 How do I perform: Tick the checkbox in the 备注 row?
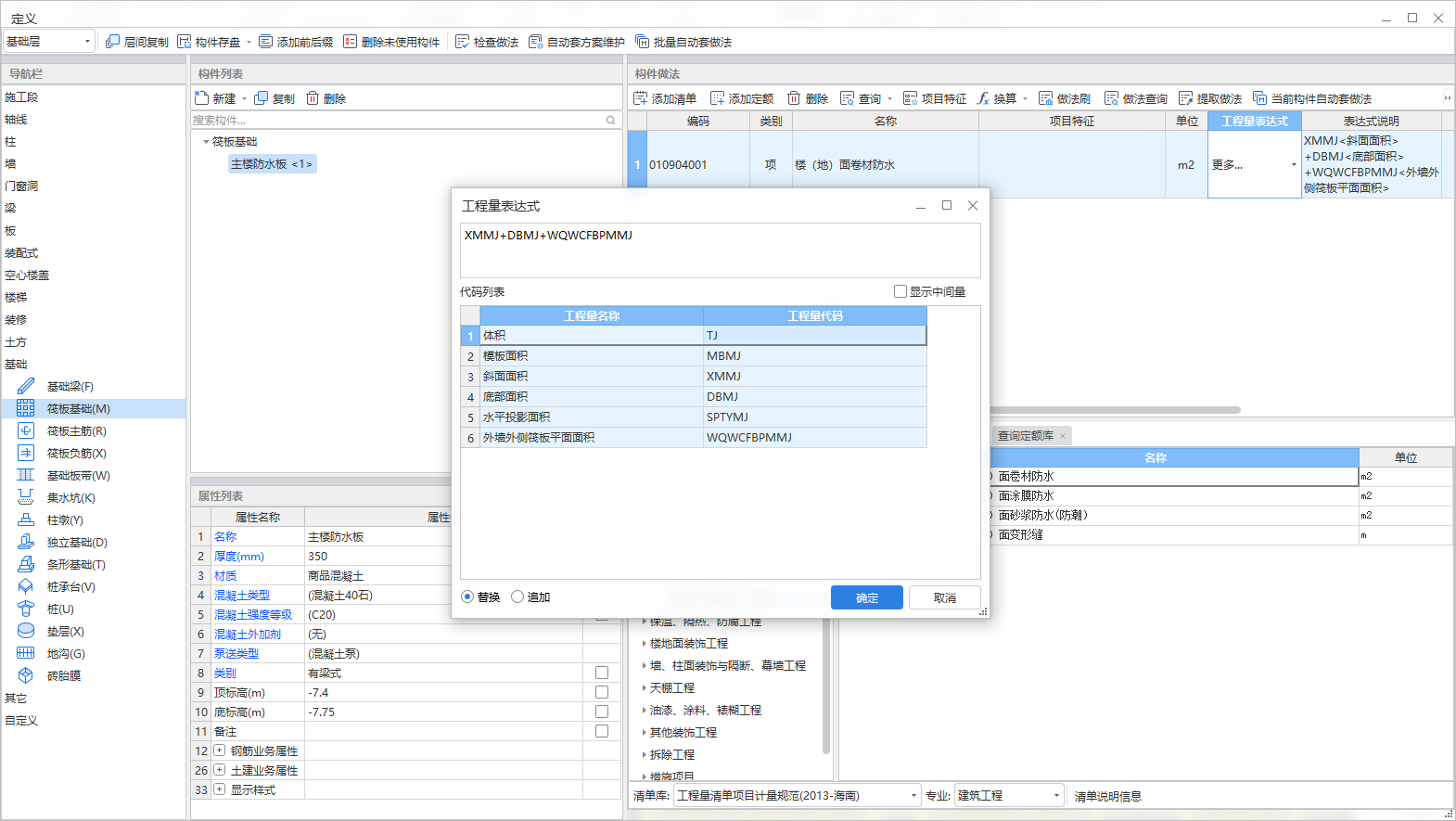[602, 731]
